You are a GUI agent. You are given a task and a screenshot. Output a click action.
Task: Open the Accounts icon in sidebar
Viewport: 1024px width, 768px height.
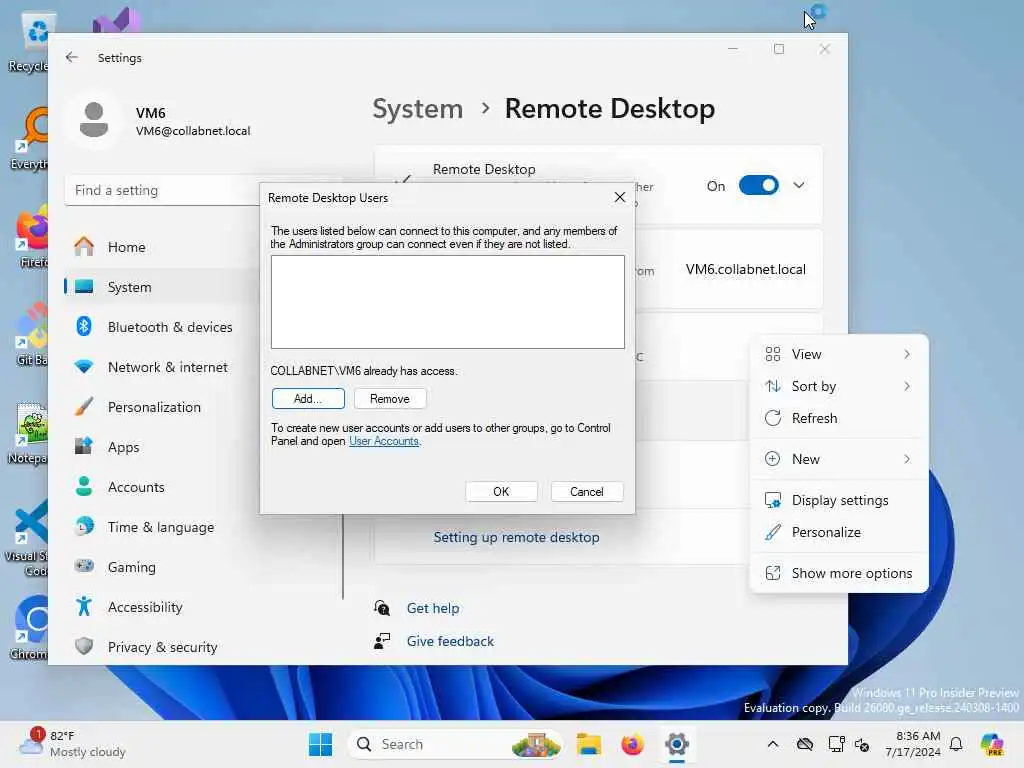pyautogui.click(x=84, y=487)
